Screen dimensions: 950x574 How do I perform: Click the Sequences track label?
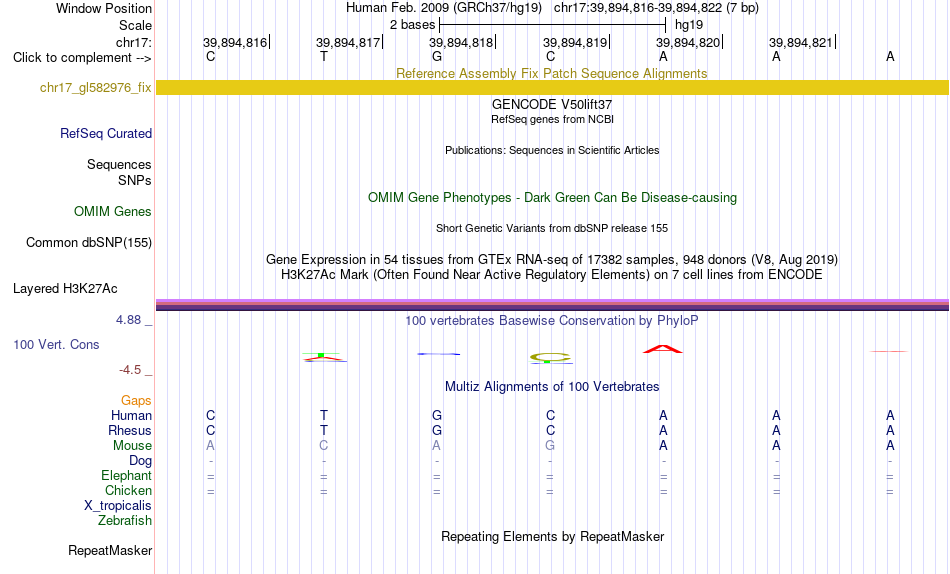[x=119, y=164]
